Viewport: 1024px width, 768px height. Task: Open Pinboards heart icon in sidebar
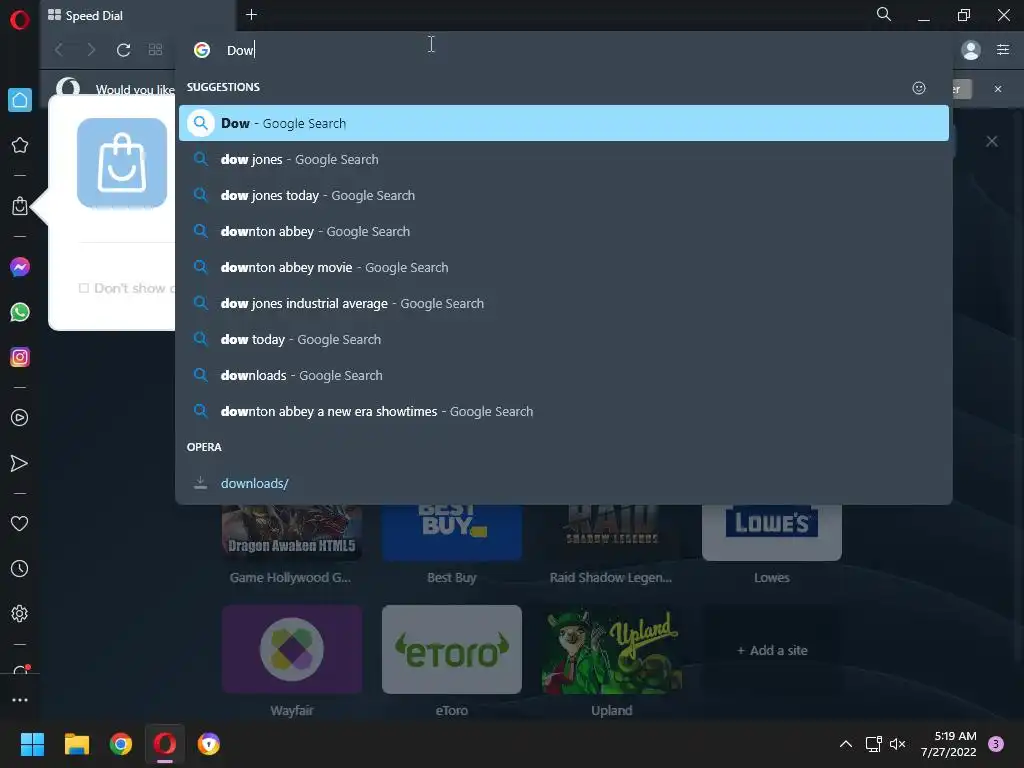20,524
